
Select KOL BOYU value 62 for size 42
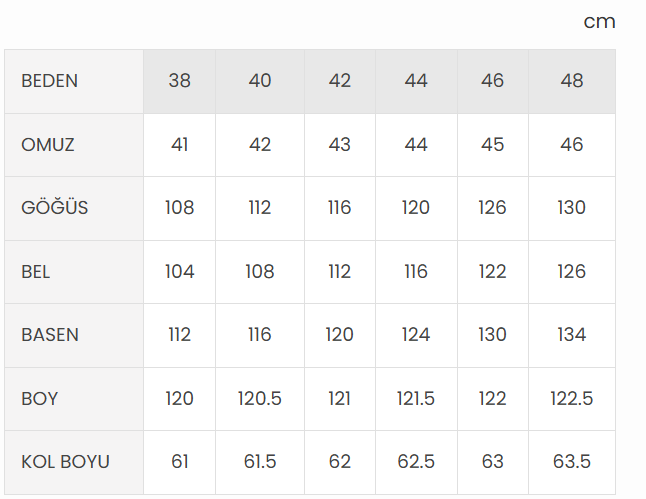(340, 462)
